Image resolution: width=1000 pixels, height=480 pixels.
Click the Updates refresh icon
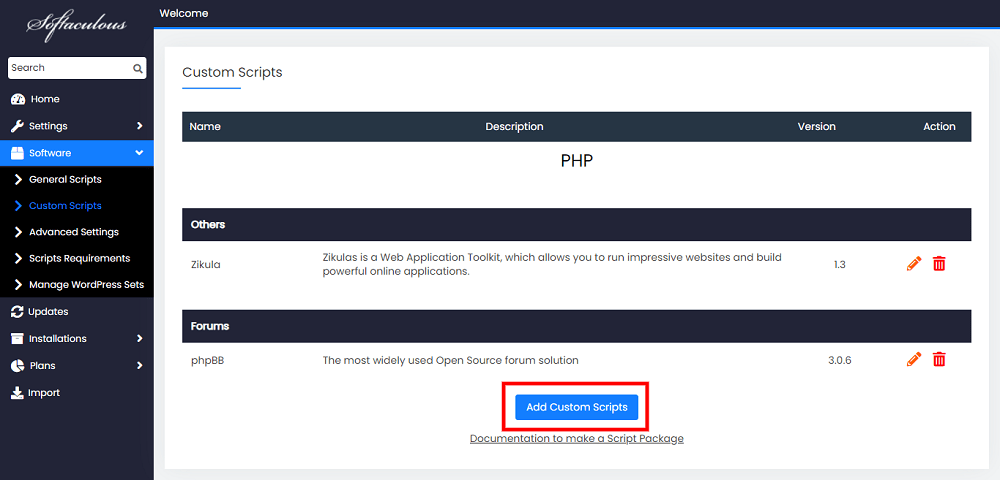pos(17,312)
